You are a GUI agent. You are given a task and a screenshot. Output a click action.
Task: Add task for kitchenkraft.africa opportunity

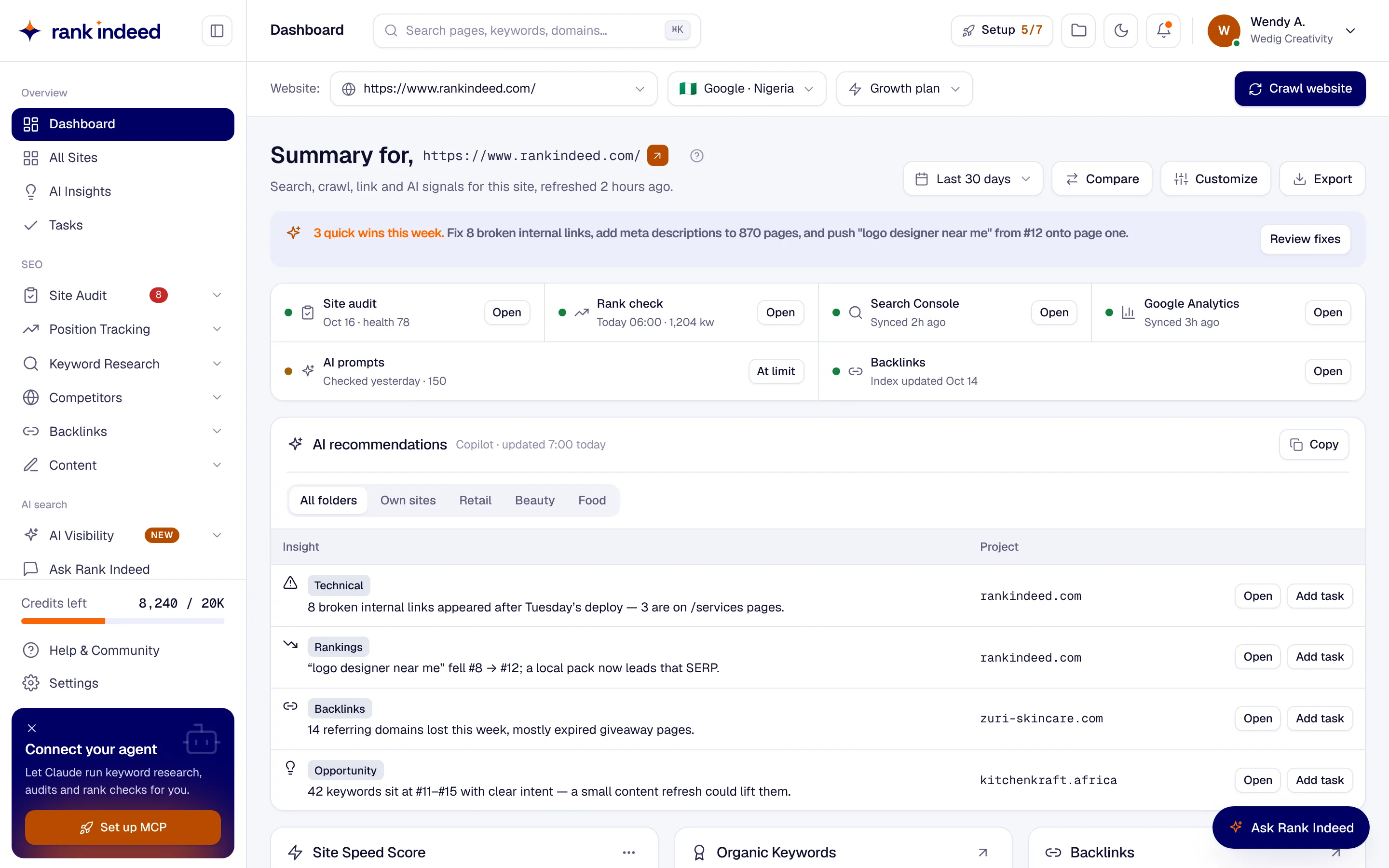[1320, 780]
